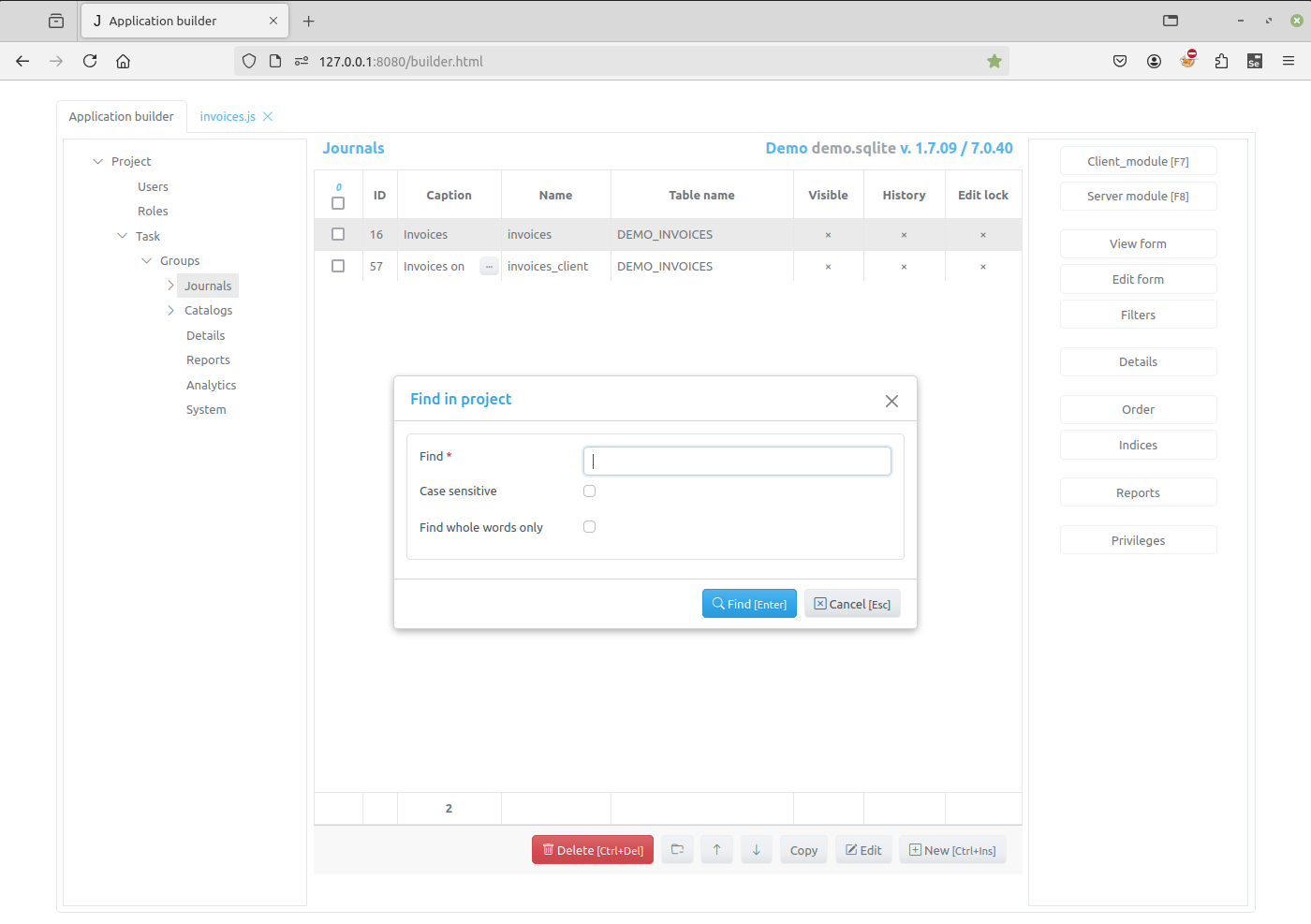Select Analytics in the project tree

(x=211, y=385)
